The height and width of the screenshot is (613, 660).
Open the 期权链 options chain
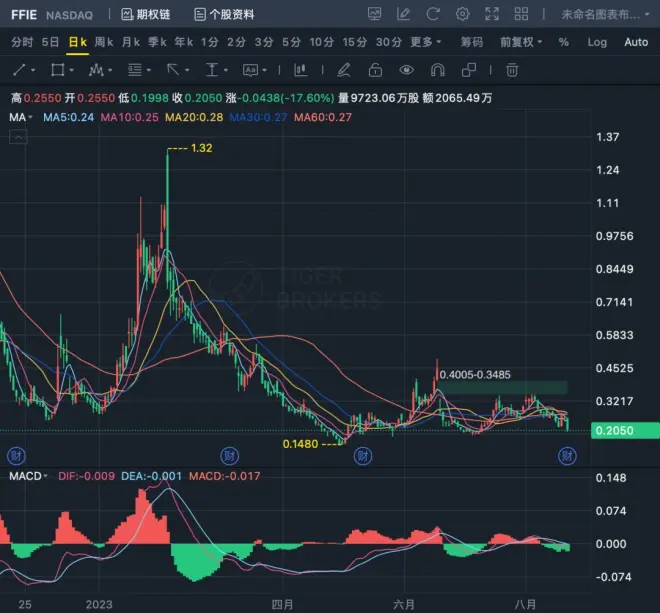[146, 15]
